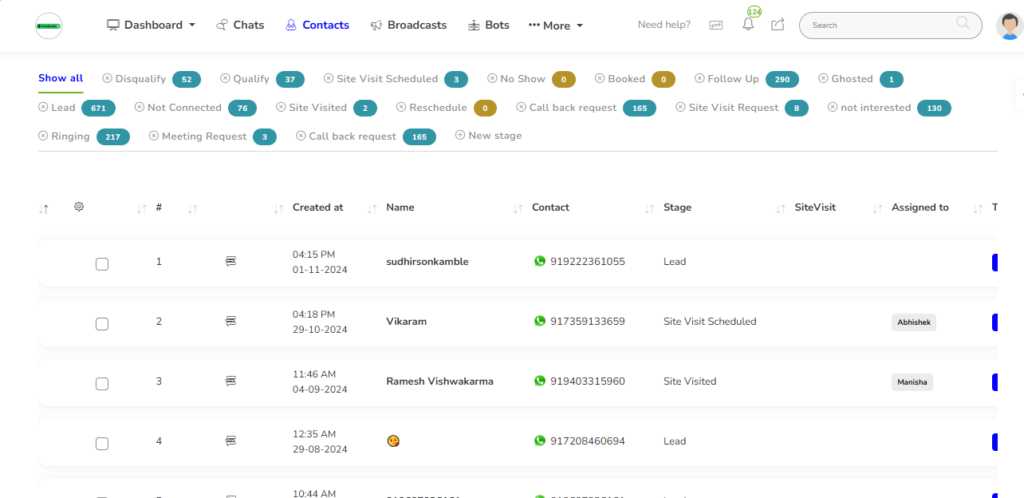Select the checkbox for Vikaram row
The width and height of the screenshot is (1024, 498).
pos(102,324)
